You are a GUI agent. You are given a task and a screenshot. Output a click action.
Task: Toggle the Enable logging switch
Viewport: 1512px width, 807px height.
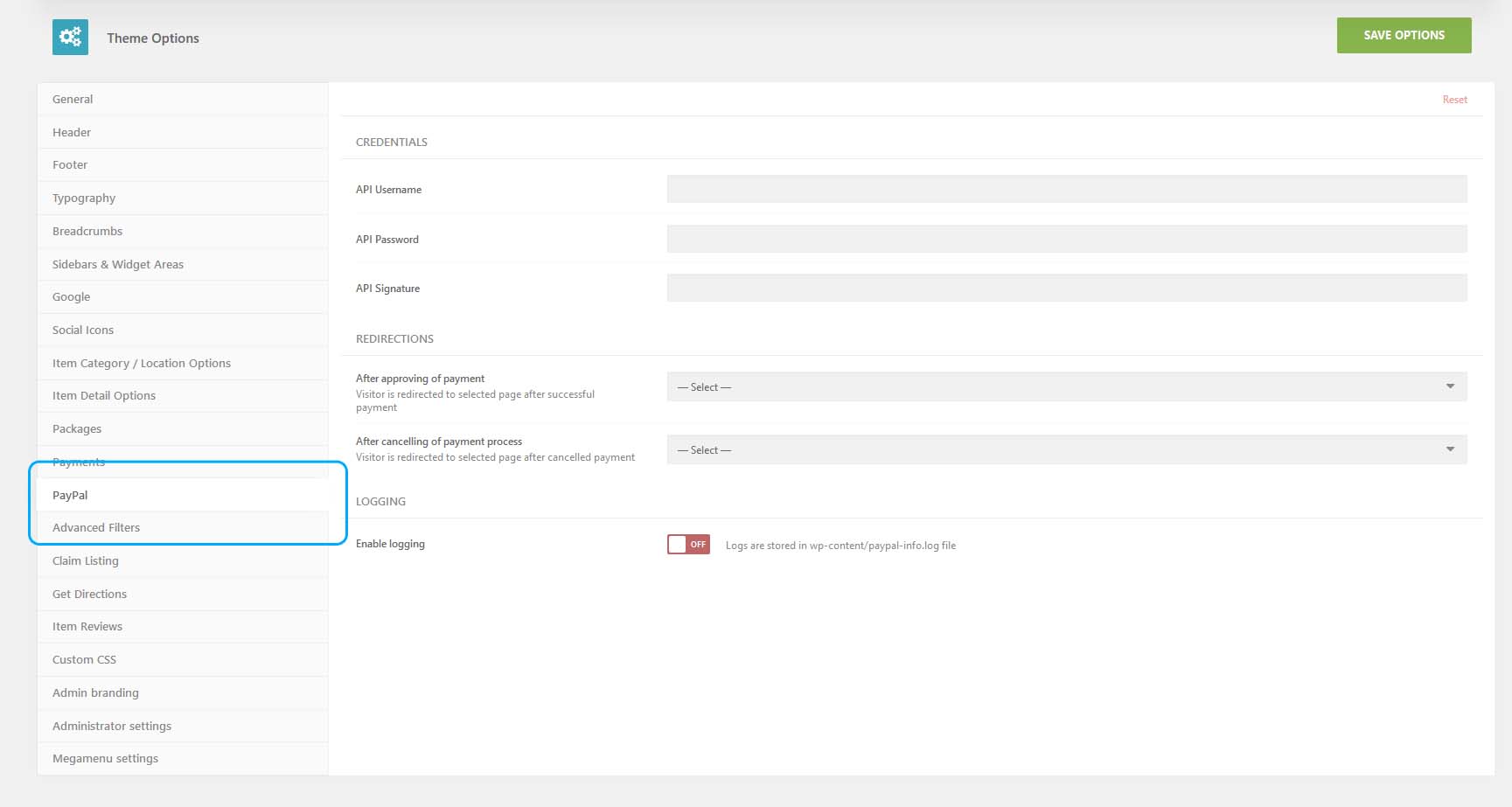[688, 544]
